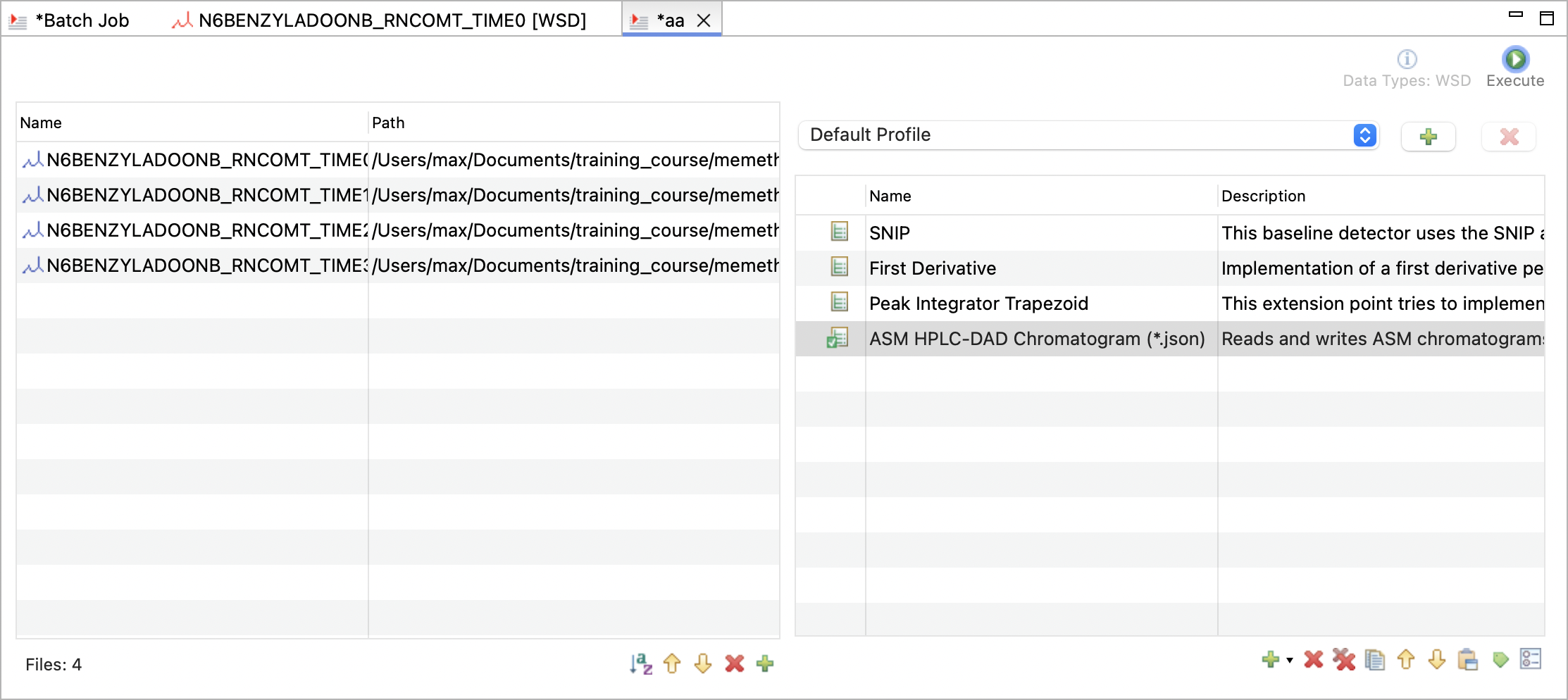The height and width of the screenshot is (700, 1568).
Task: Move selected process method up
Action: [1406, 660]
